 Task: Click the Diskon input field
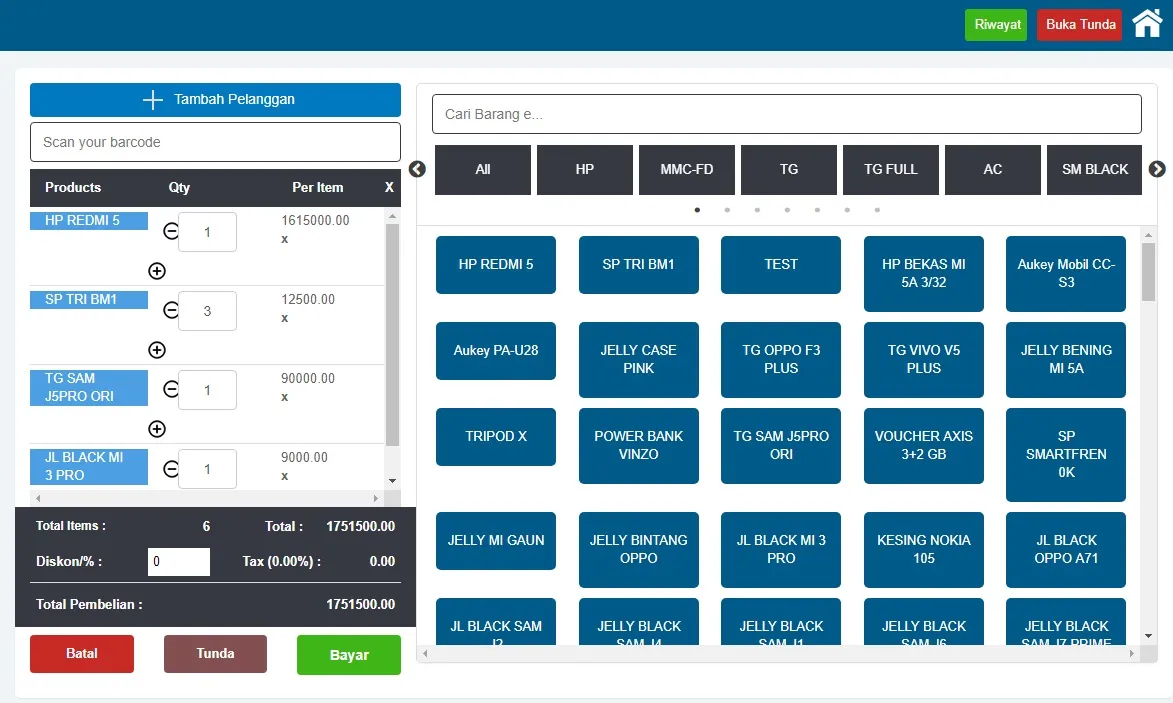coord(178,561)
